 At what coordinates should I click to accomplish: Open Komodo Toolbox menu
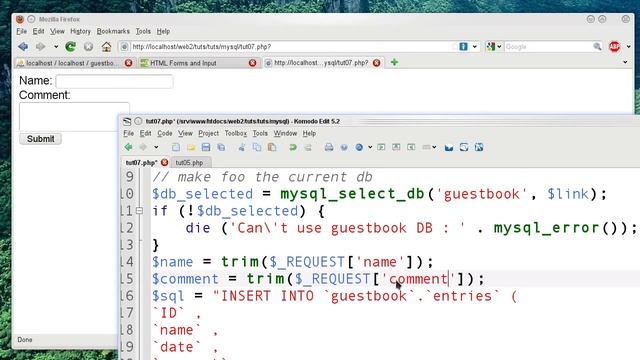tap(236, 133)
